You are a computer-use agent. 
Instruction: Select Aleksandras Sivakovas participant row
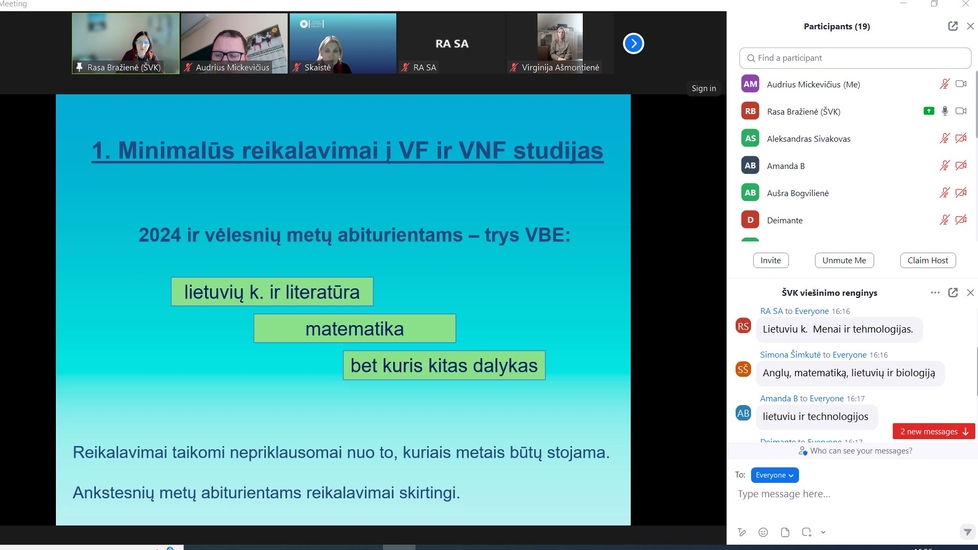point(853,138)
